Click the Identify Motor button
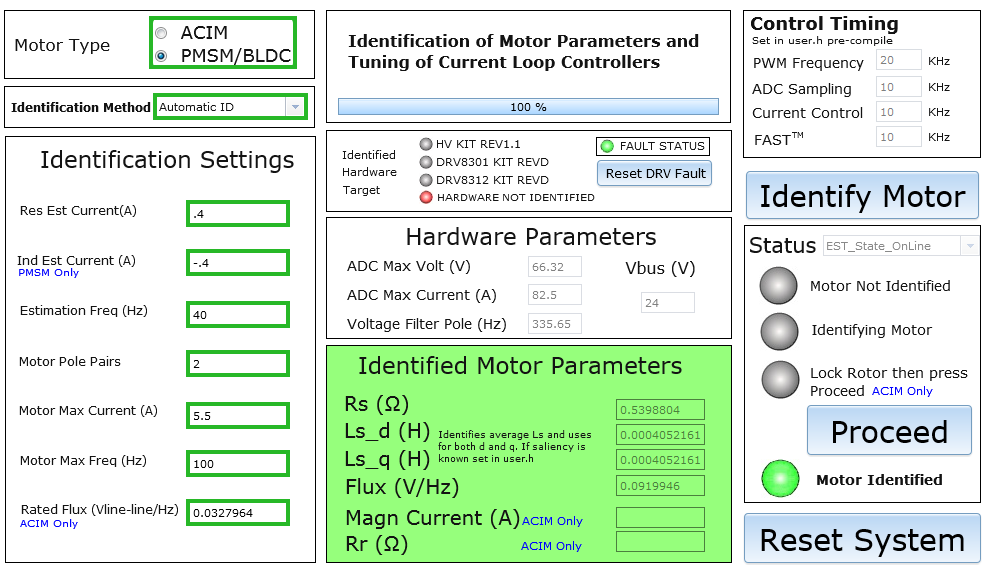The height and width of the screenshot is (569, 987). pyautogui.click(x=862, y=196)
